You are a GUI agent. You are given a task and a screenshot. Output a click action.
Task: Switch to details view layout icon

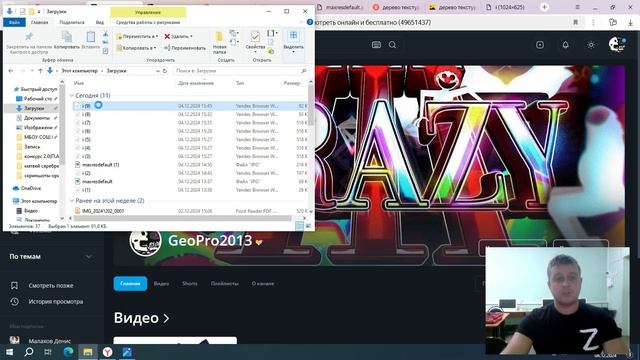pyautogui.click(x=300, y=226)
